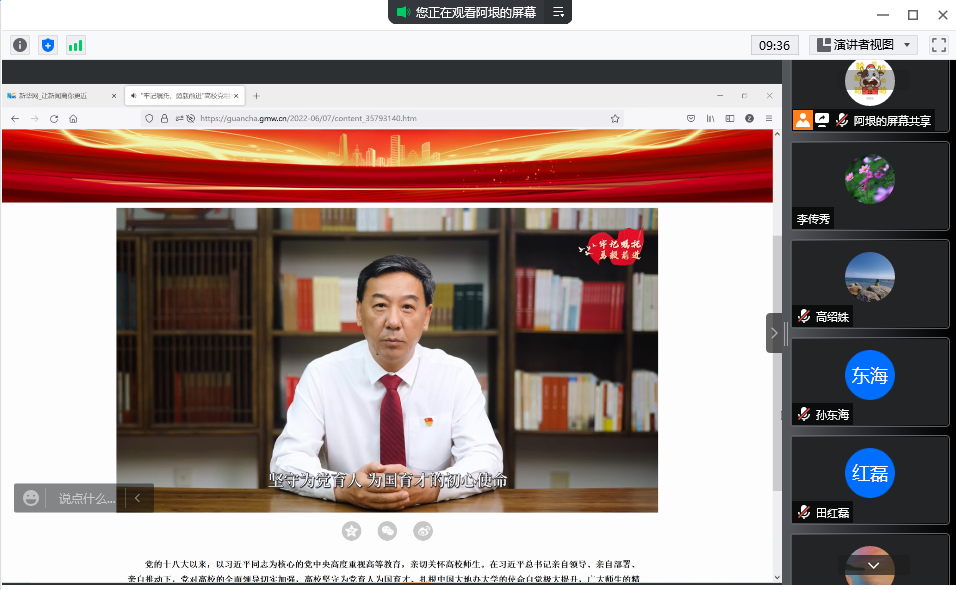This screenshot has width=956, height=590.
Task: Reload the shared browser page
Action: pos(54,118)
